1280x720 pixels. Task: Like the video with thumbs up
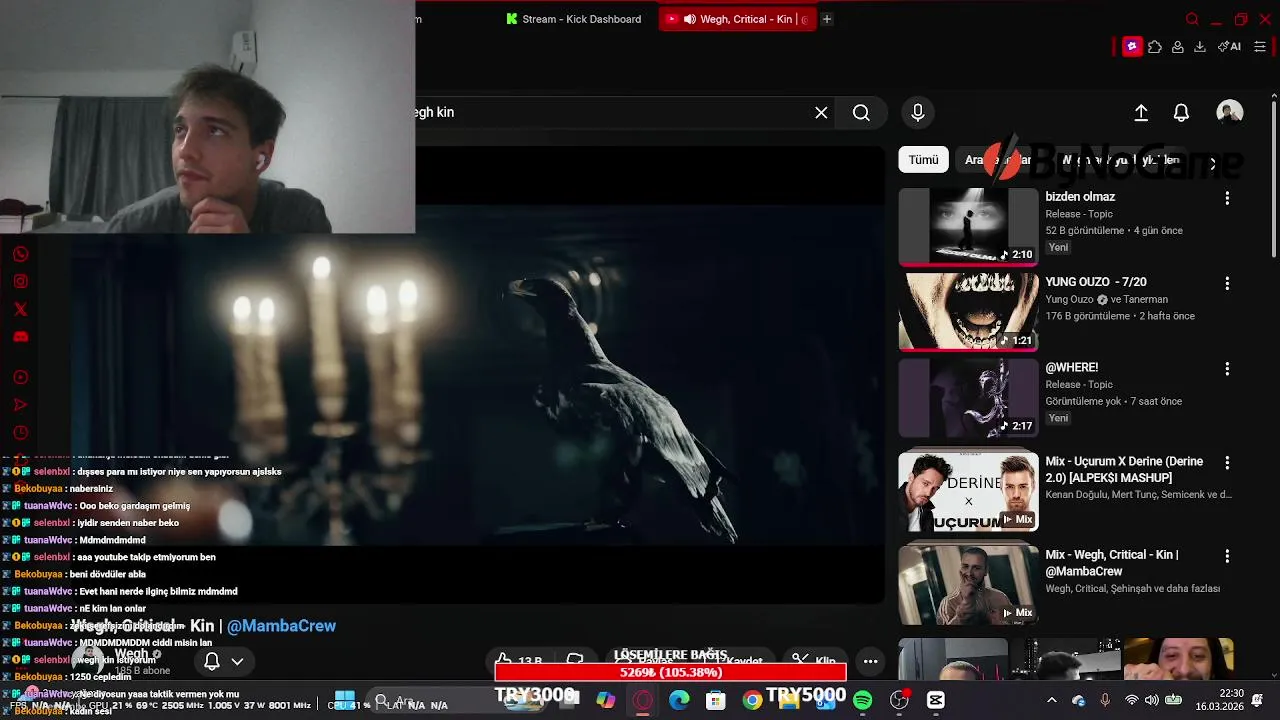click(504, 660)
